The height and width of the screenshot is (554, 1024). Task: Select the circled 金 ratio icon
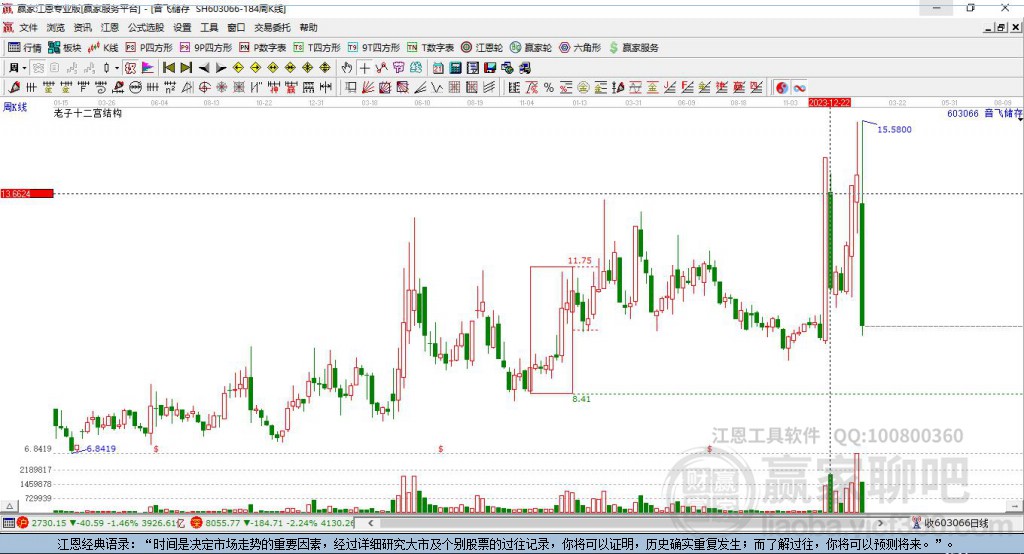click(583, 88)
